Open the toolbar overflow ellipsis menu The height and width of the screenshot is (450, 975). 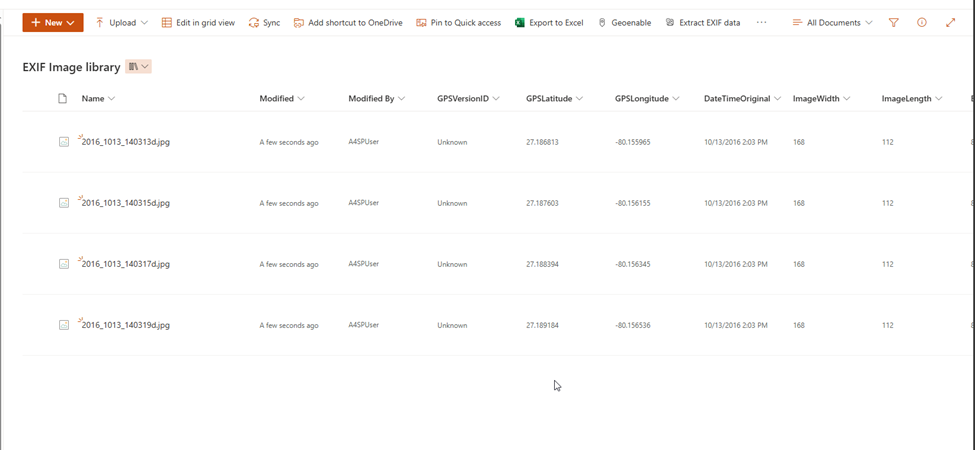762,22
